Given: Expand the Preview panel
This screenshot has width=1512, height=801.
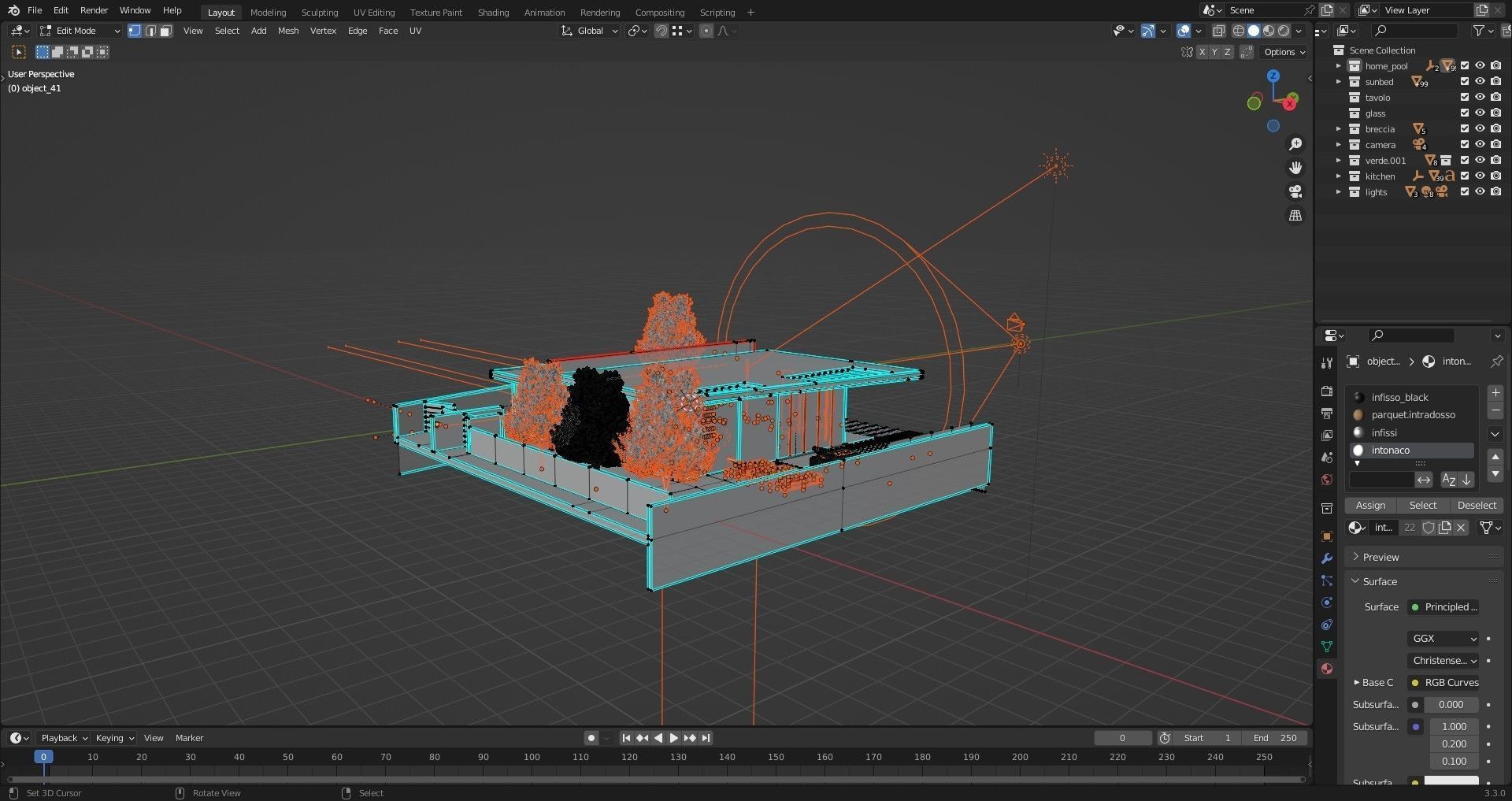Looking at the screenshot, I should tap(1380, 557).
